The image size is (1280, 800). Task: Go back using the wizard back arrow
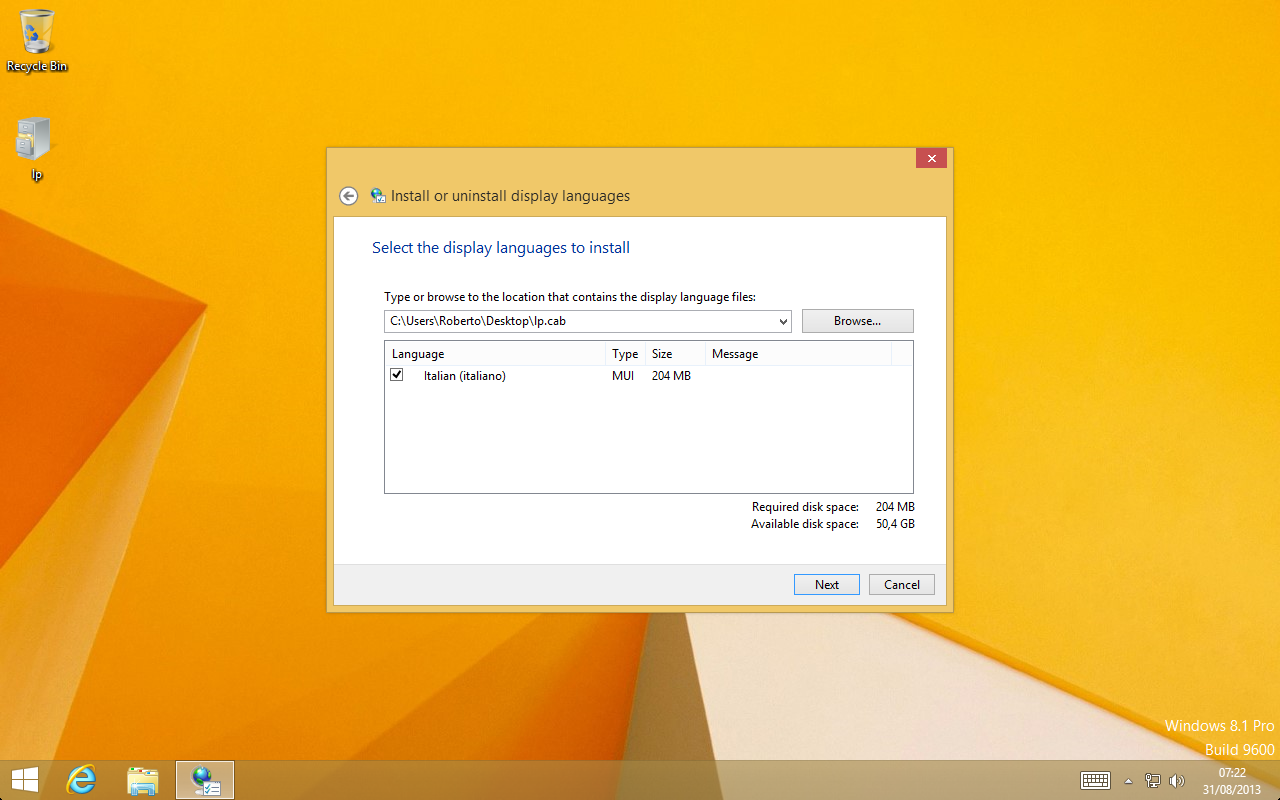pos(348,196)
